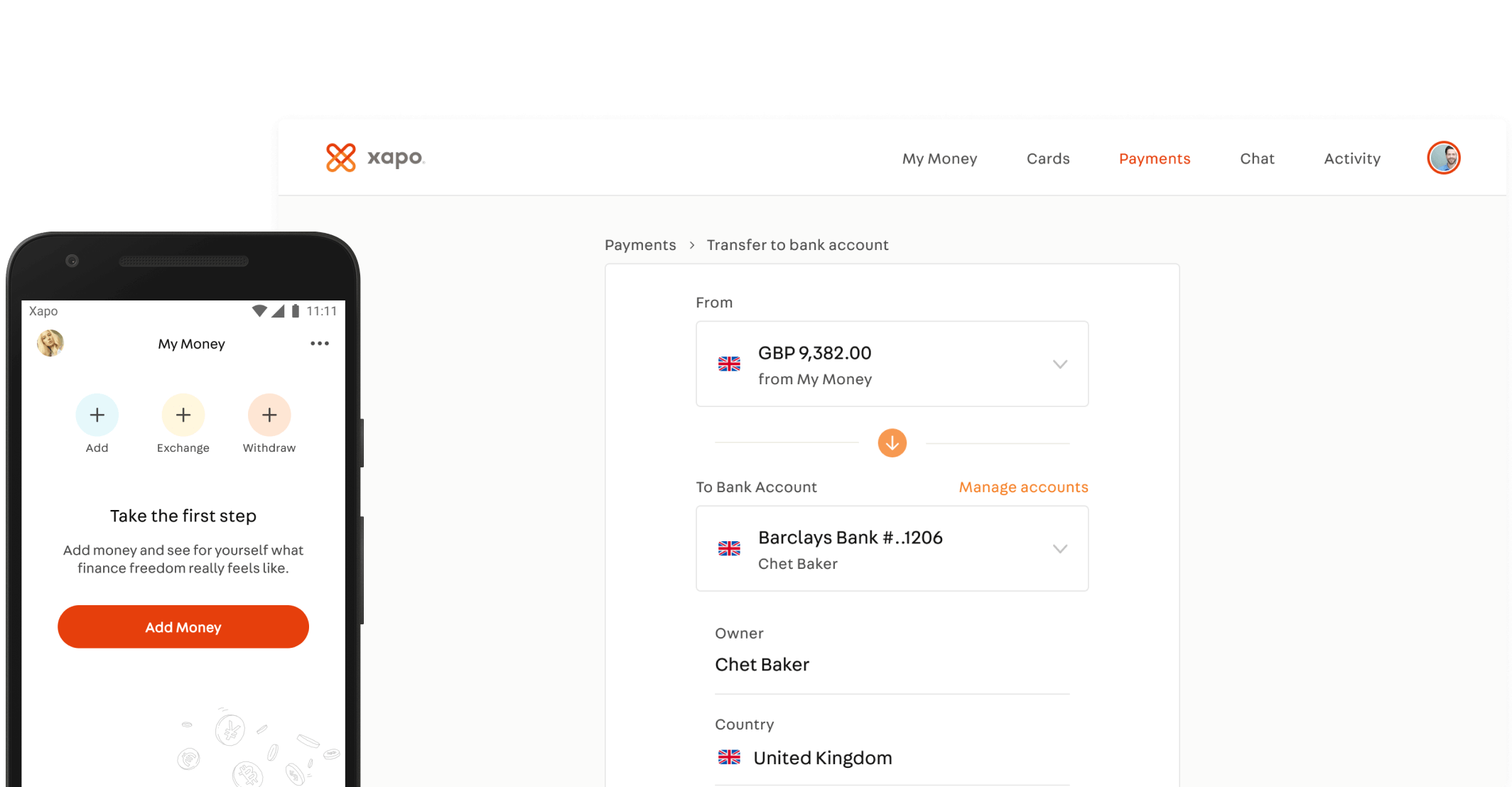Screen dimensions: 1512x787
Task: Click the Payments breadcrumb link
Action: point(639,244)
